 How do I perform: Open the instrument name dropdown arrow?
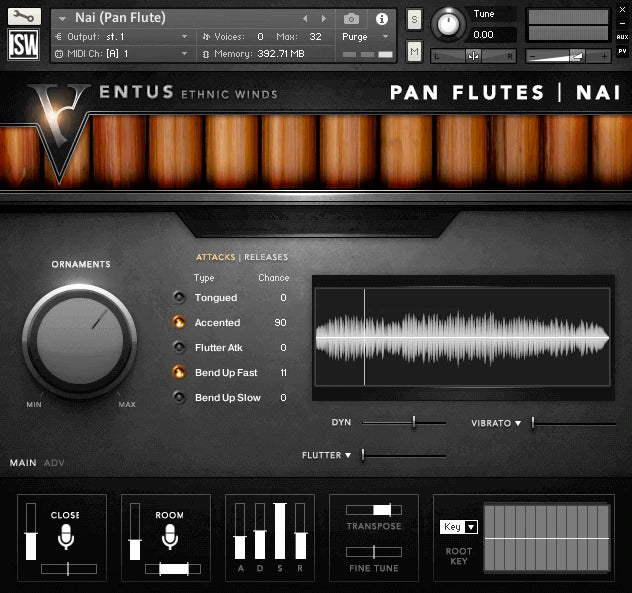62,19
